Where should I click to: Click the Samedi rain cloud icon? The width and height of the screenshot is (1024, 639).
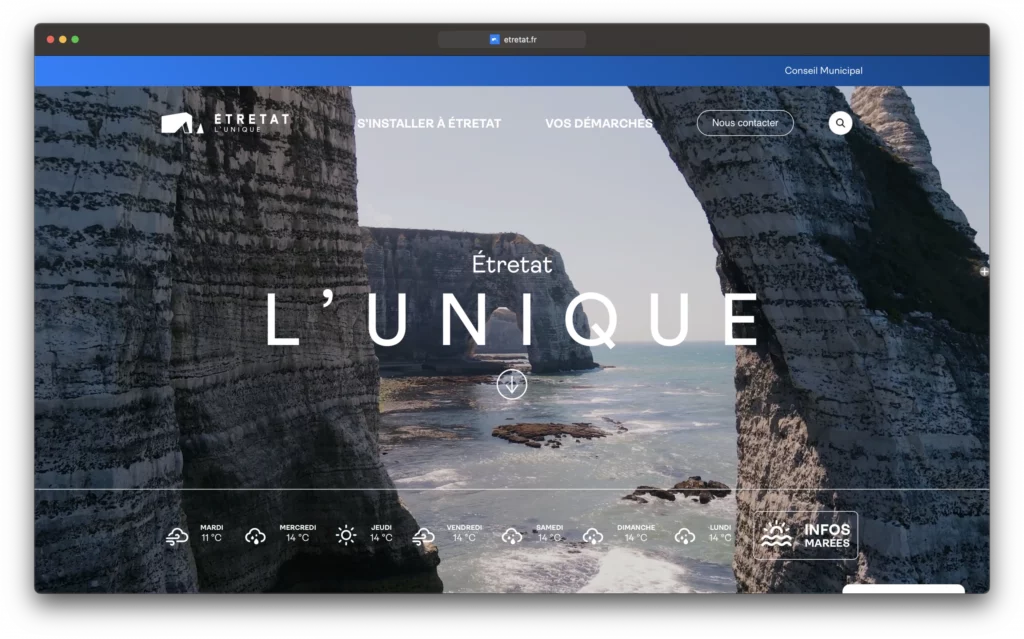(x=512, y=536)
